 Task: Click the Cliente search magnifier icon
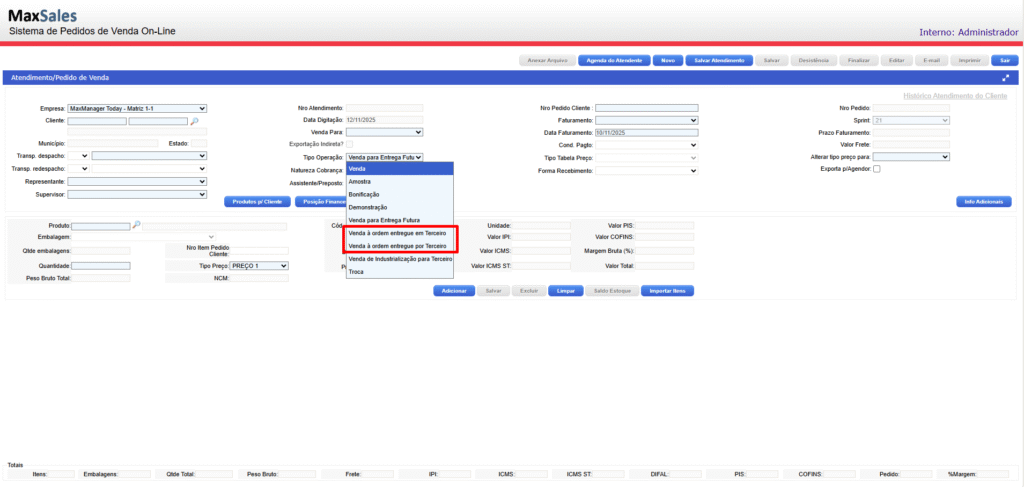click(195, 120)
